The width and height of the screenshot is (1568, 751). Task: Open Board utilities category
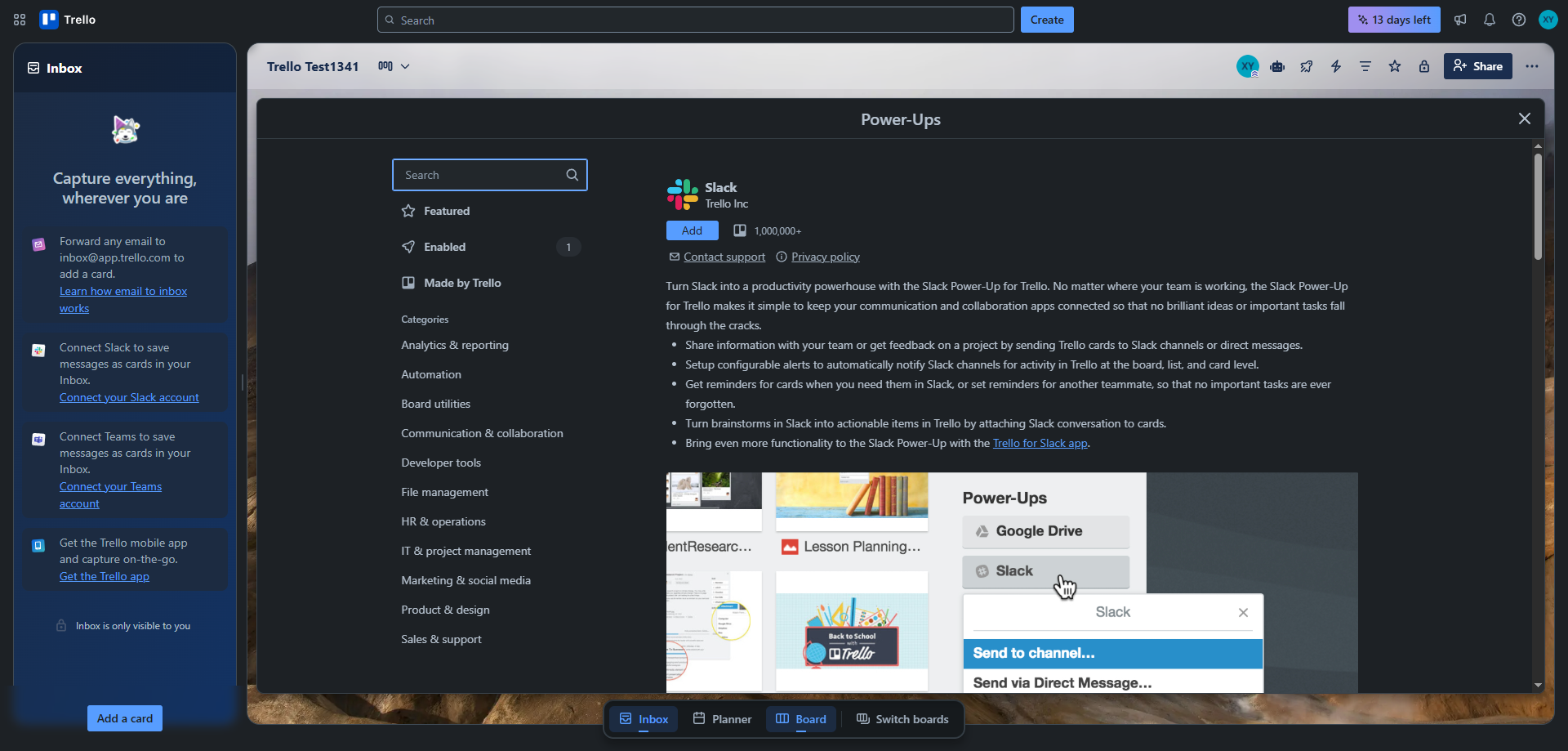tap(435, 404)
